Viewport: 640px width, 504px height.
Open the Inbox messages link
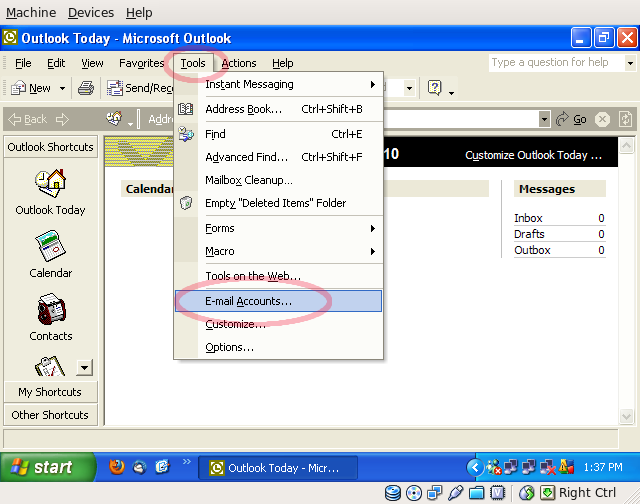[x=528, y=218]
